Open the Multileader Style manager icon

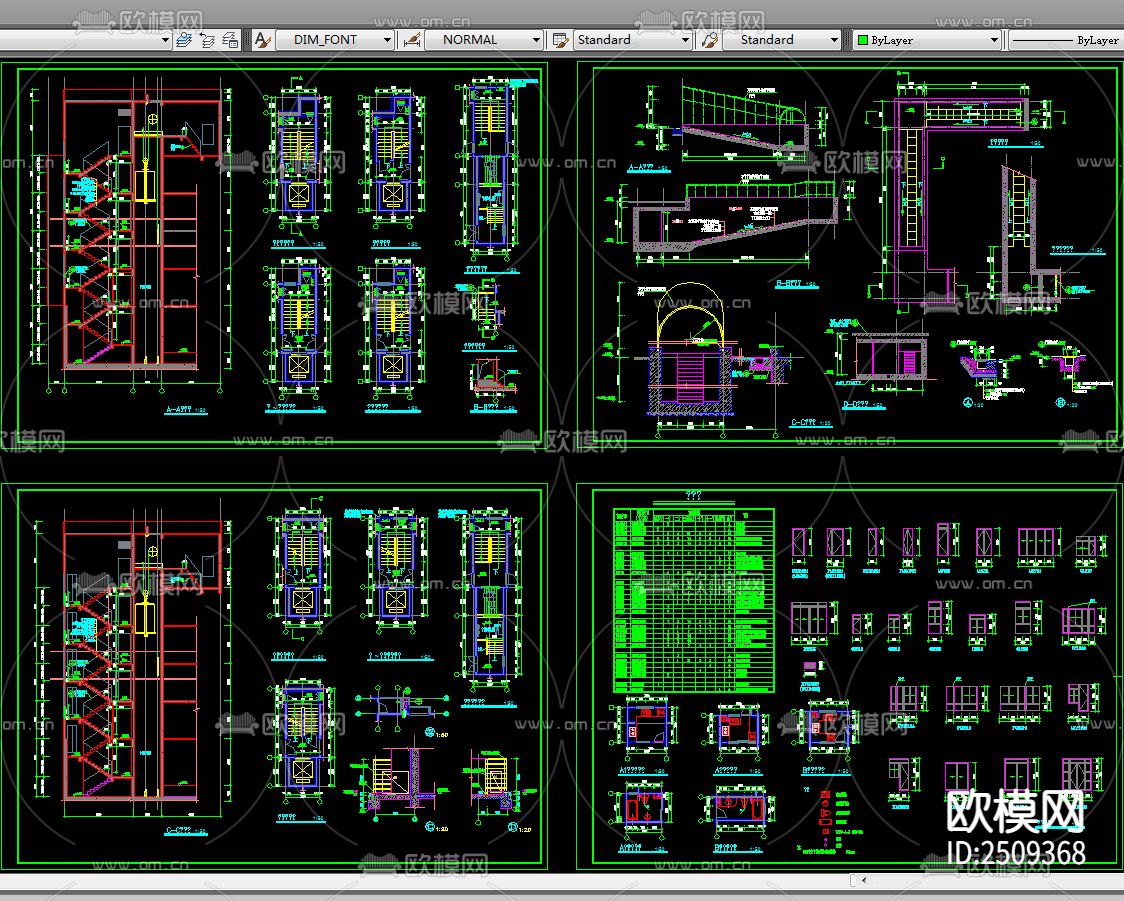pyautogui.click(x=710, y=40)
